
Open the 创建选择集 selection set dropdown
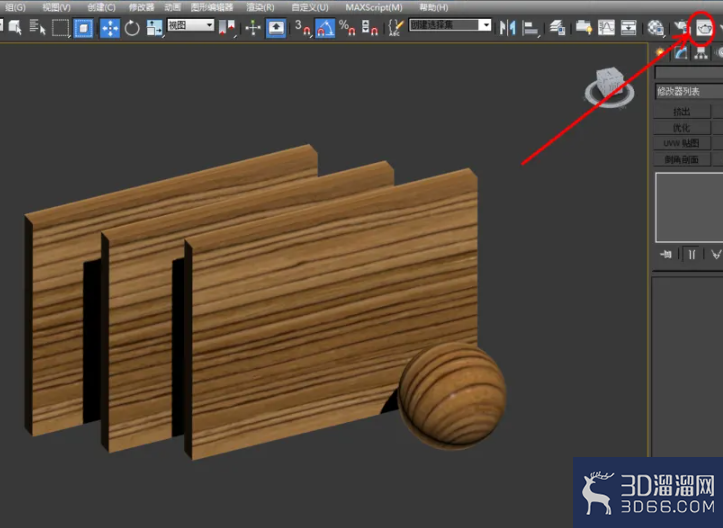(x=450, y=25)
